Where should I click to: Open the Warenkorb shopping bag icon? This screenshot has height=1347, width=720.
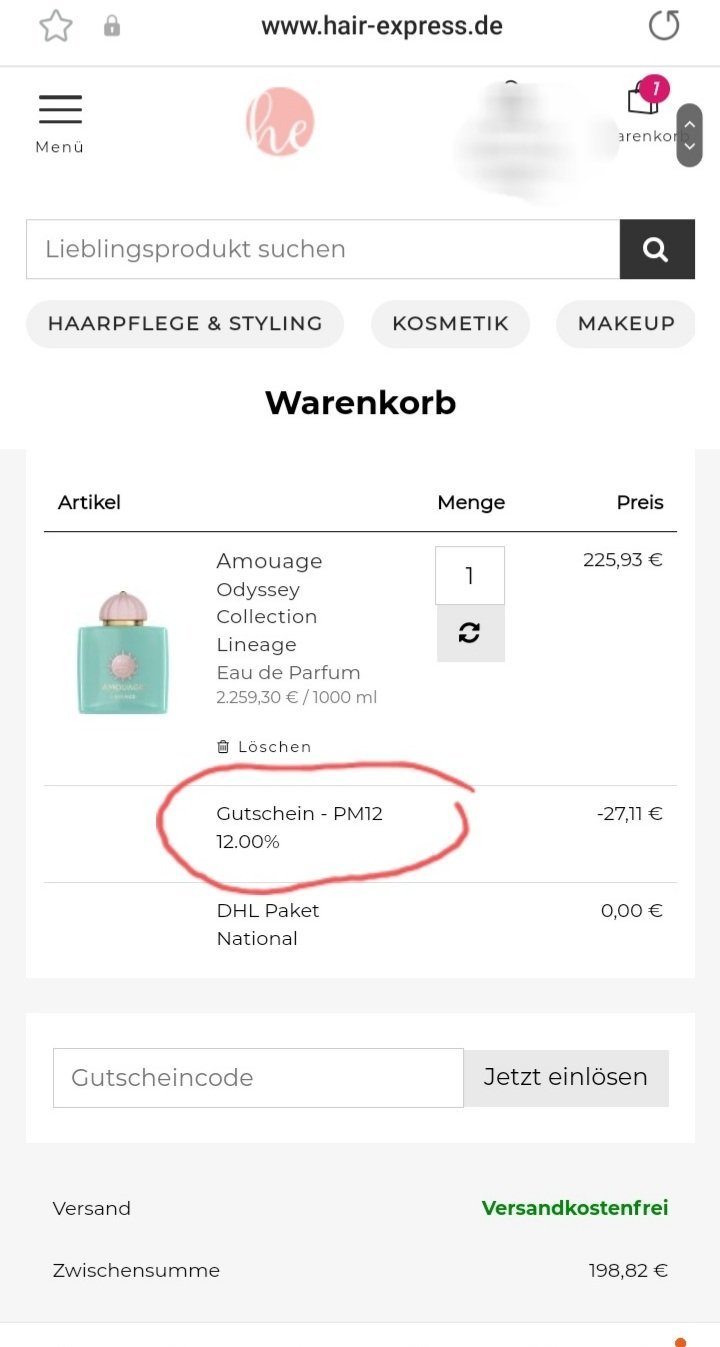pyautogui.click(x=644, y=100)
